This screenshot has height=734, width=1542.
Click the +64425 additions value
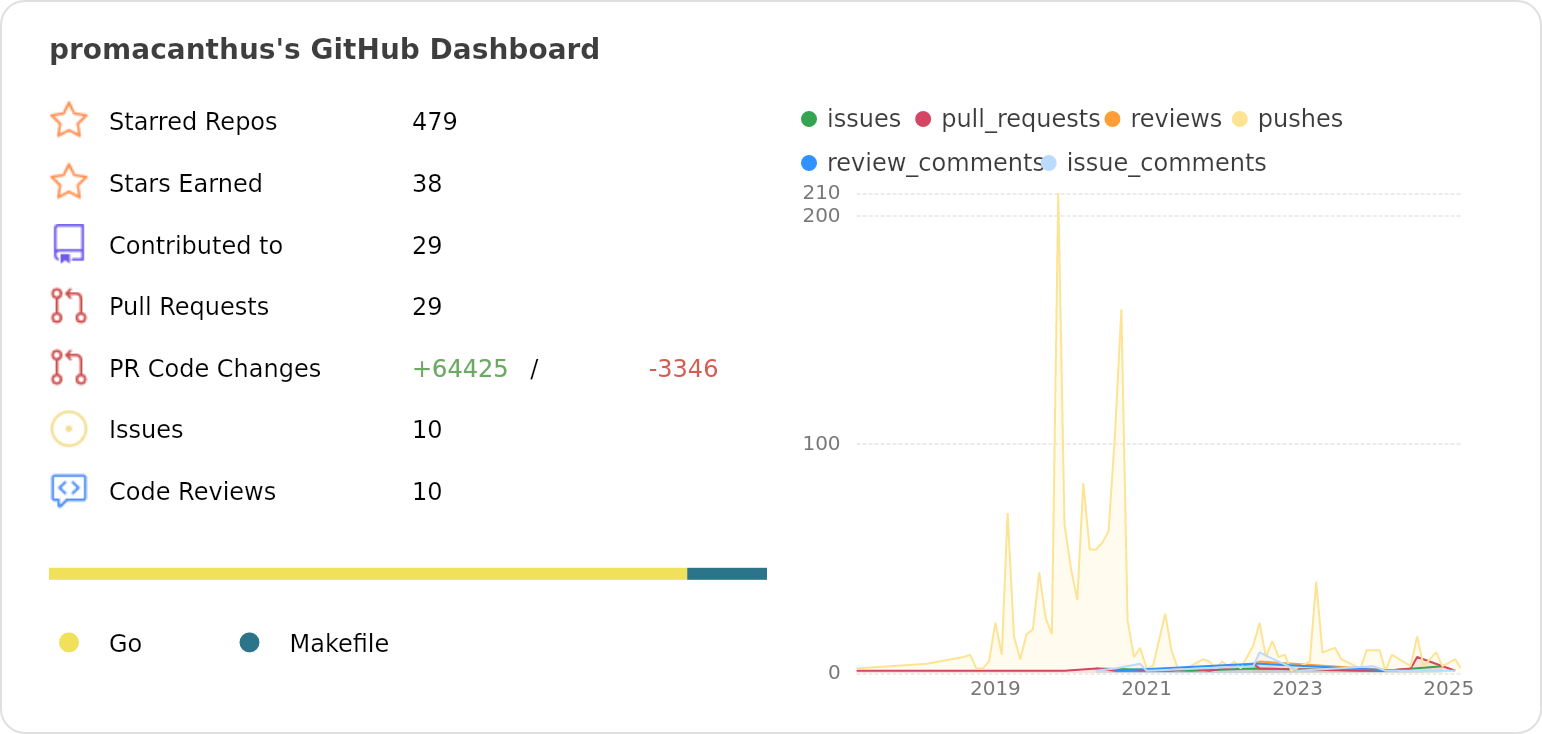[x=460, y=369]
